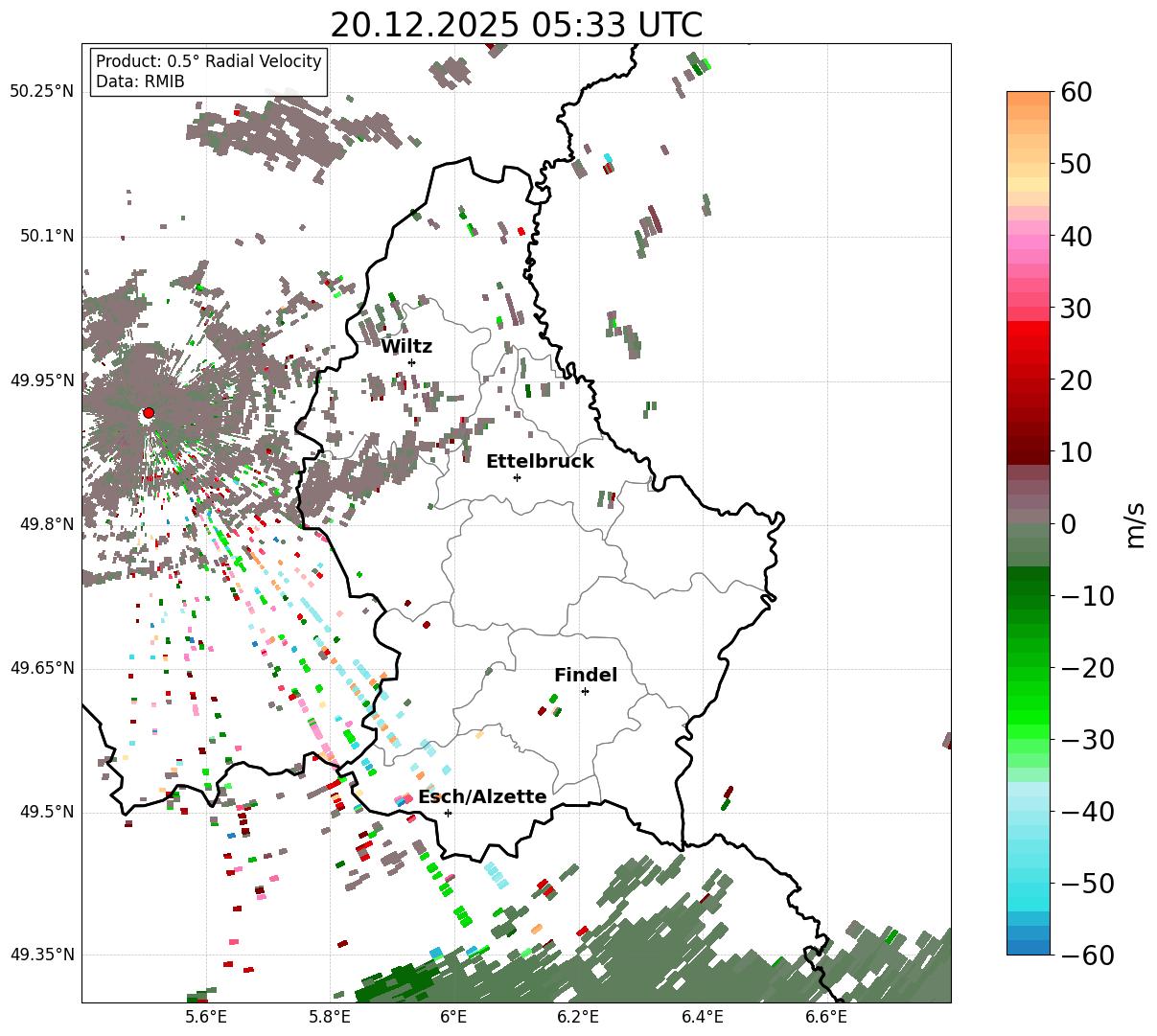Click the cross marker below Wiltz
The image size is (1157, 1036).
click(x=411, y=362)
